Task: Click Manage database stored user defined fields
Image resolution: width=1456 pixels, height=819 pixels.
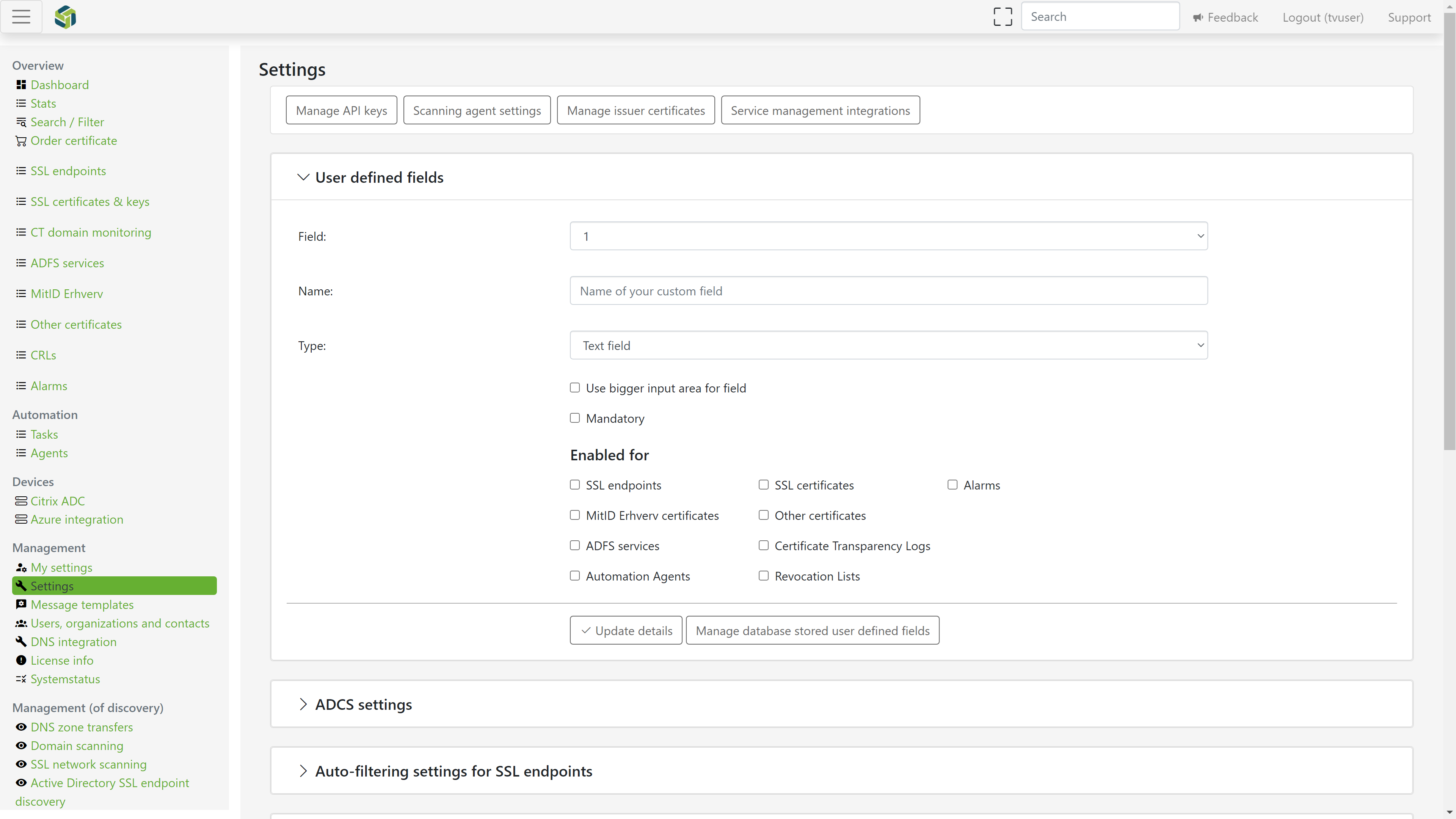Action: click(812, 630)
